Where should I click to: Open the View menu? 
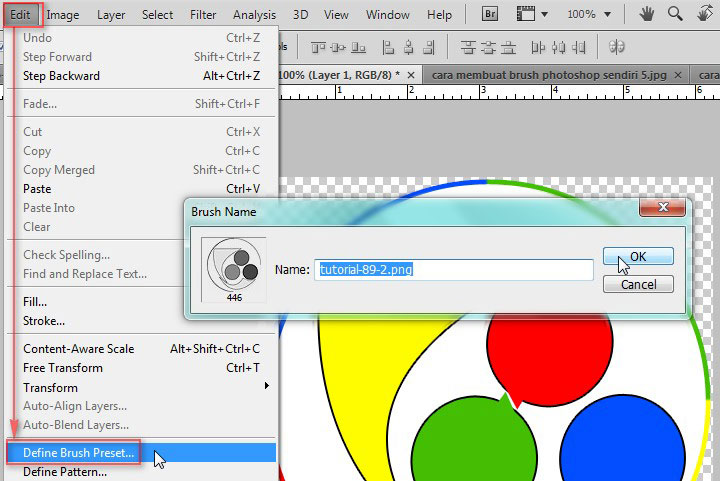(x=336, y=15)
